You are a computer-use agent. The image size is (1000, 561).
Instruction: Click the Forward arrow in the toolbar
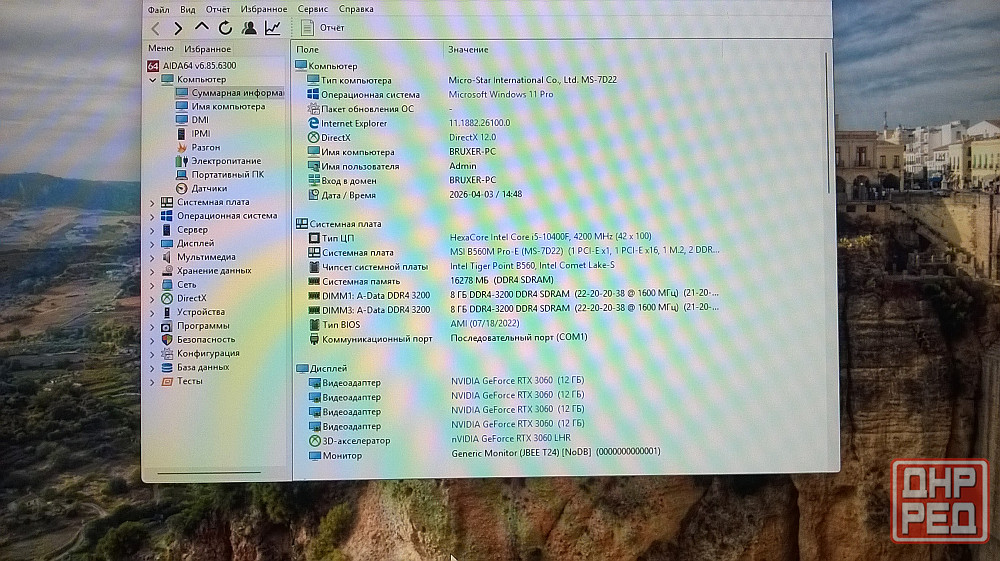pos(178,28)
